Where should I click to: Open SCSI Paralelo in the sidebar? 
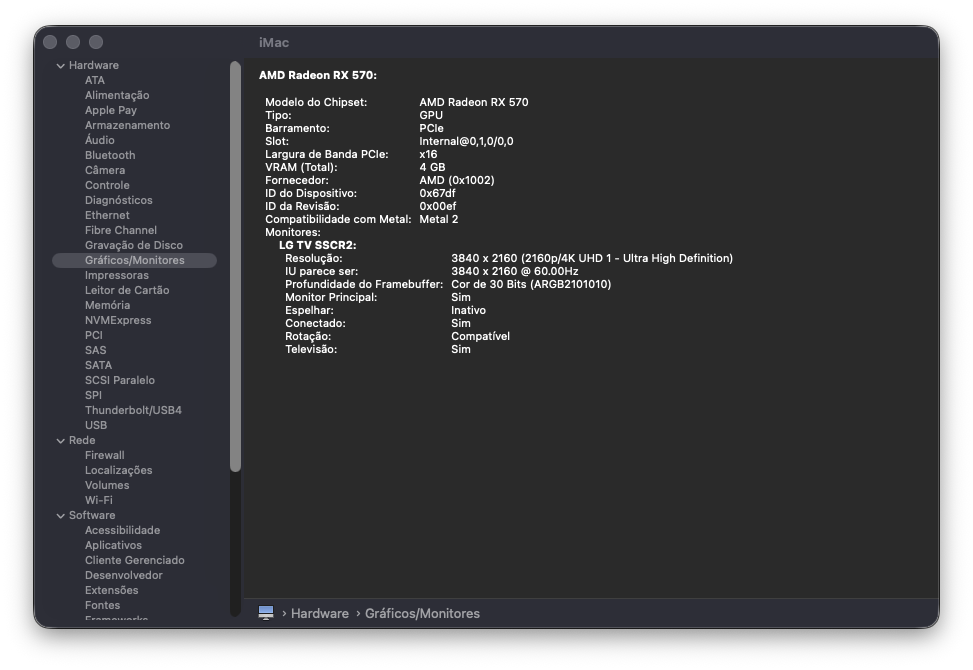(120, 380)
